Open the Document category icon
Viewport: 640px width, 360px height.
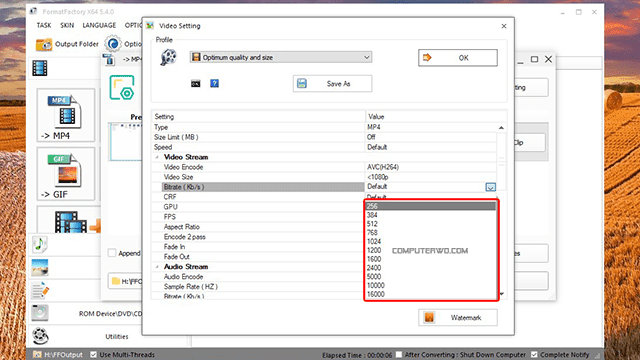click(40, 290)
